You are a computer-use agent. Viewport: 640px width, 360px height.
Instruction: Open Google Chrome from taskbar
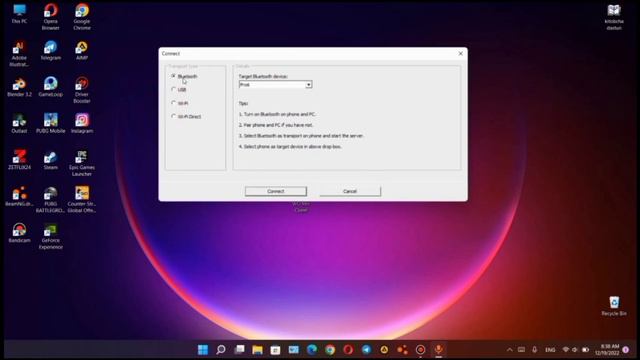tap(330, 350)
